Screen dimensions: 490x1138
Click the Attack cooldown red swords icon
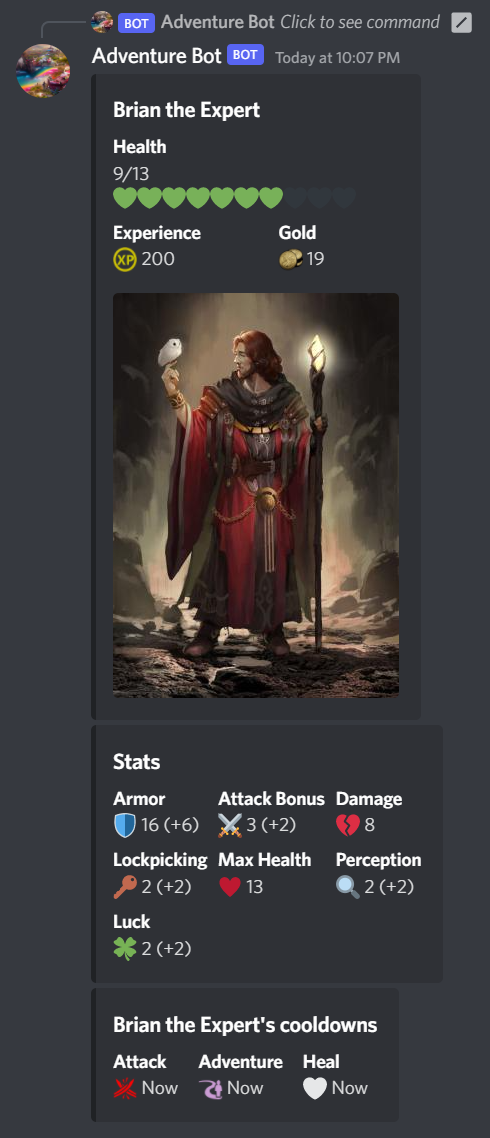[125, 1088]
